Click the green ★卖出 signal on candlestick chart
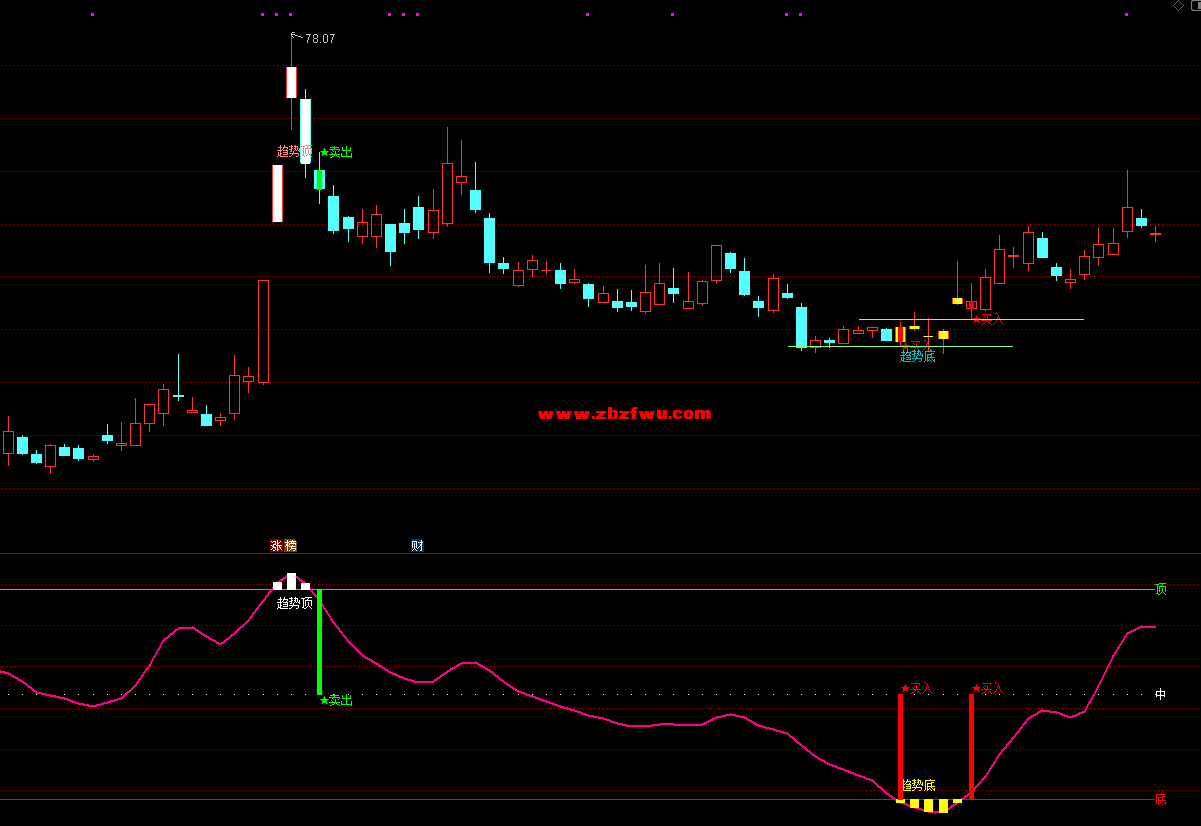This screenshot has height=826, width=1201. click(337, 152)
